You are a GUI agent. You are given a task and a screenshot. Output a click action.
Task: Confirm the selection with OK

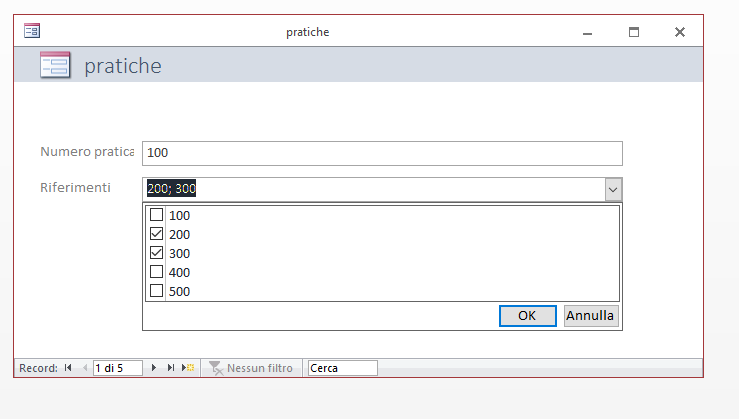coord(527,315)
